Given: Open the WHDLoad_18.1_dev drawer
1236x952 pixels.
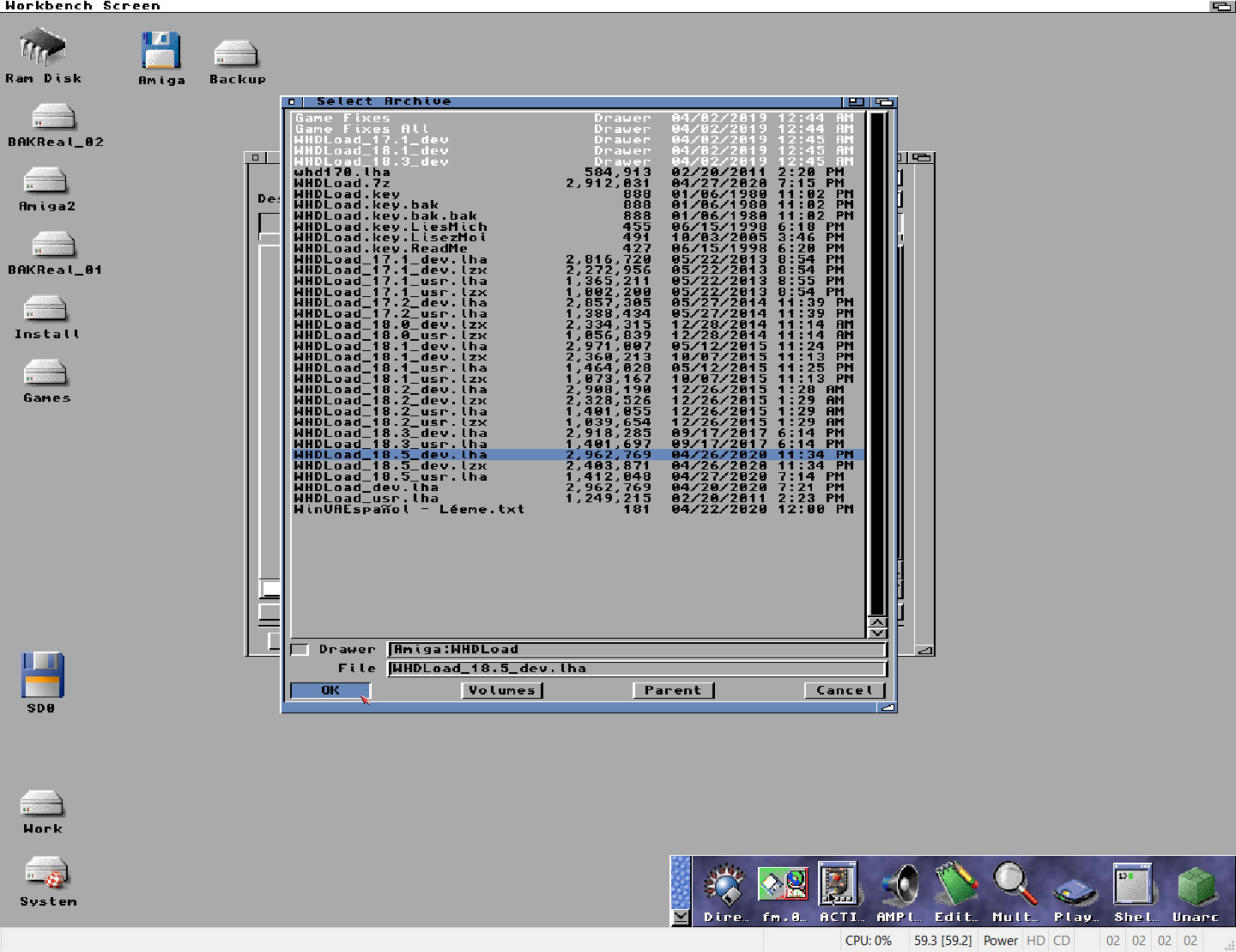Looking at the screenshot, I should coord(577,151).
